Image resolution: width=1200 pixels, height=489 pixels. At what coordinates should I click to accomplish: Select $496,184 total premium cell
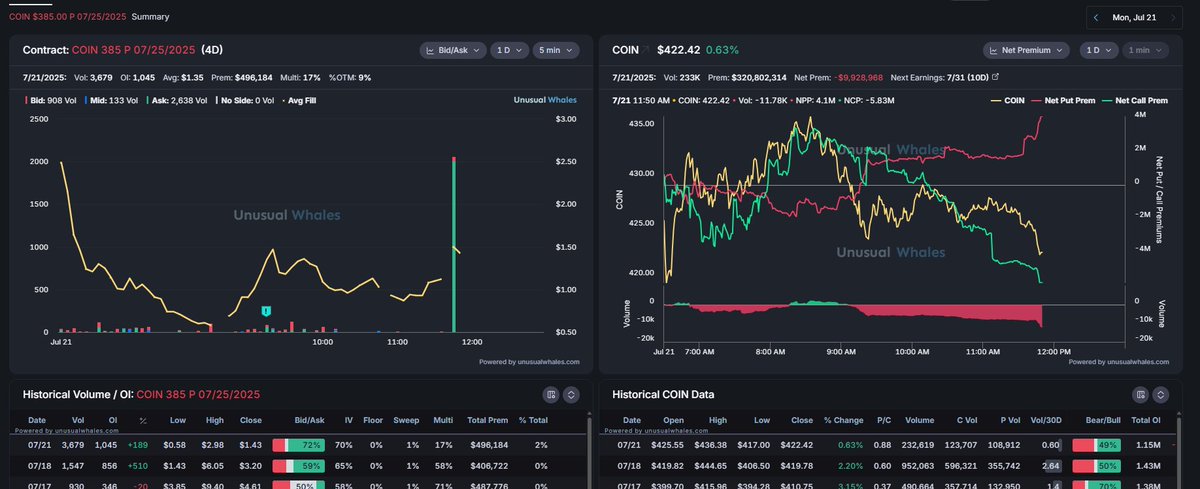488,444
